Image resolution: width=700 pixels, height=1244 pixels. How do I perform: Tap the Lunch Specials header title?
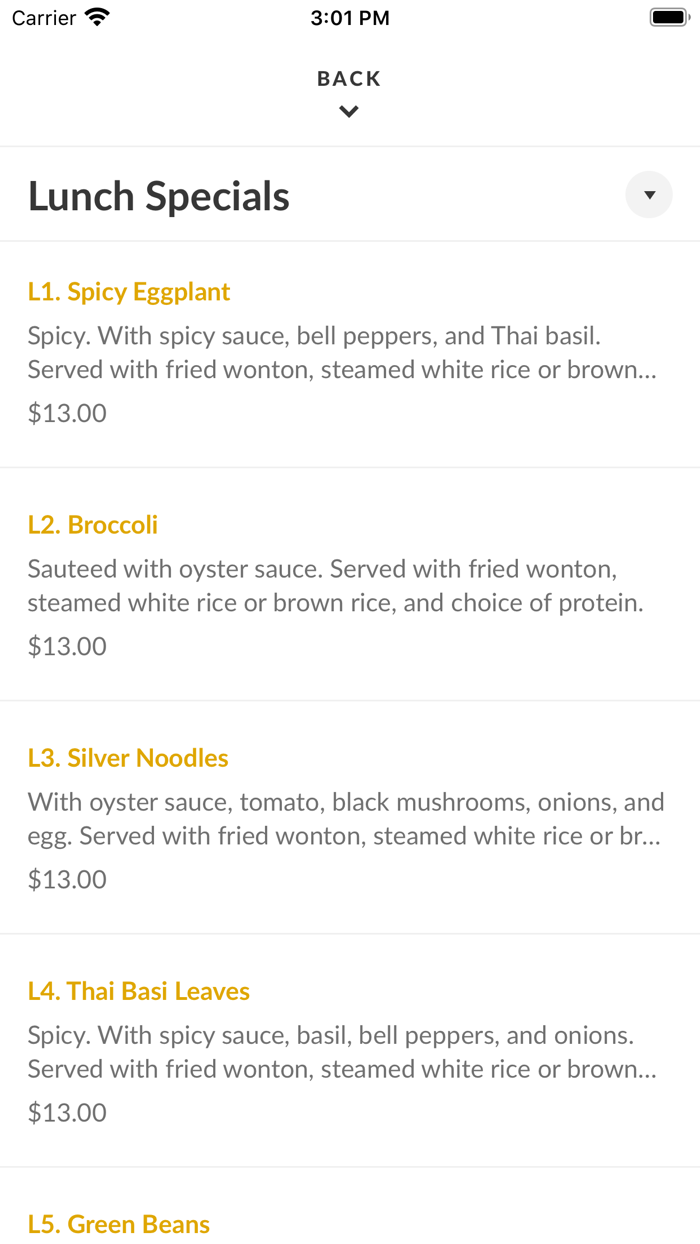pos(158,196)
